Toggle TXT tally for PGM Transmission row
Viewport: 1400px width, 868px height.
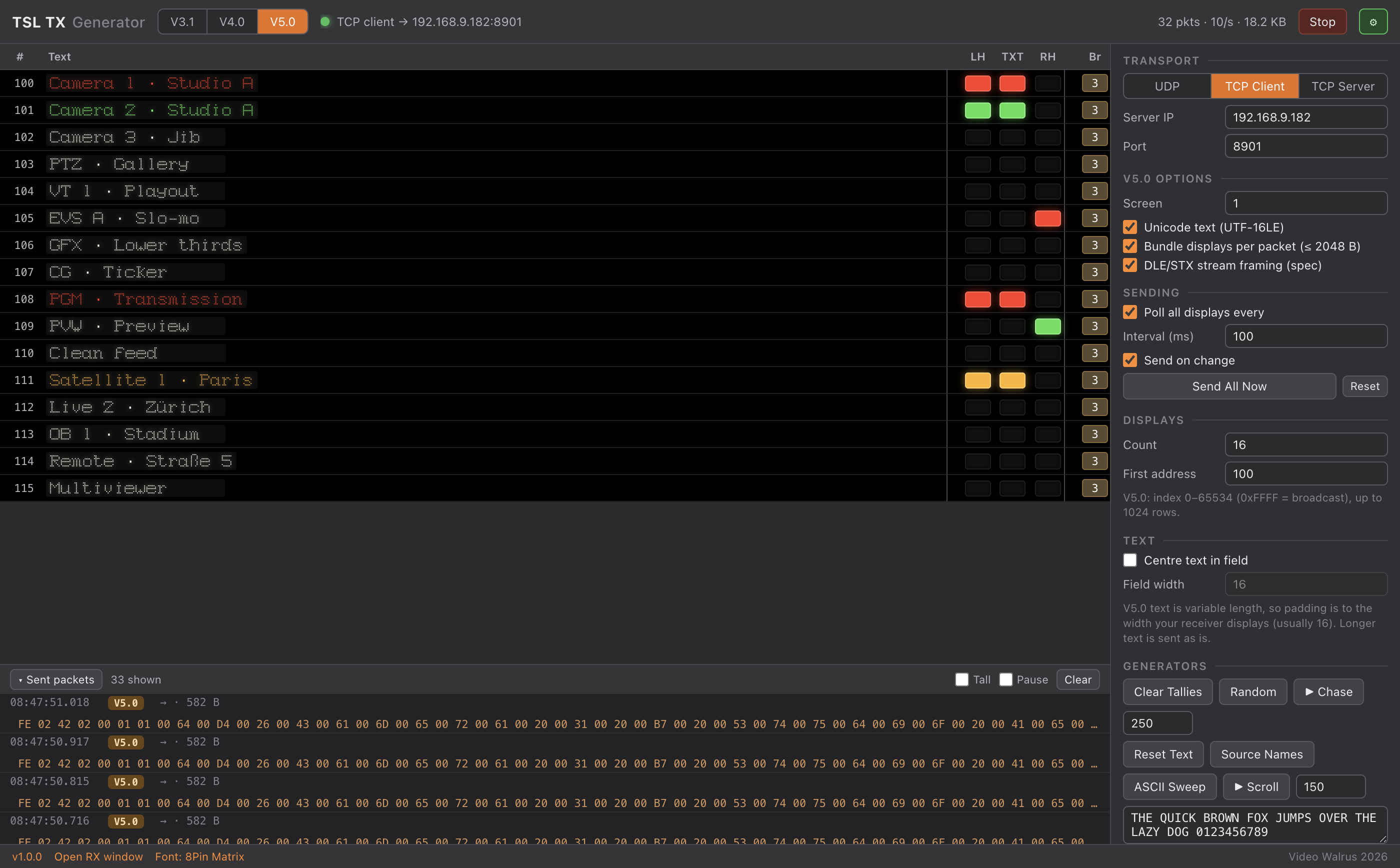(1011, 299)
